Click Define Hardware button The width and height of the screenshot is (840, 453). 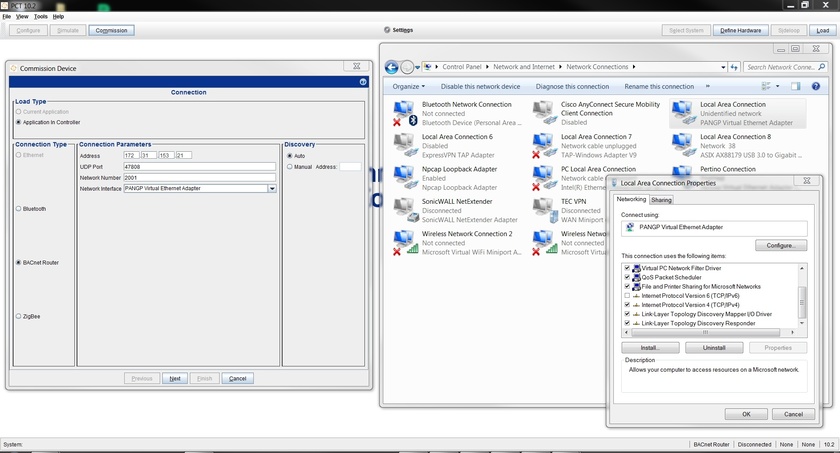pos(740,31)
